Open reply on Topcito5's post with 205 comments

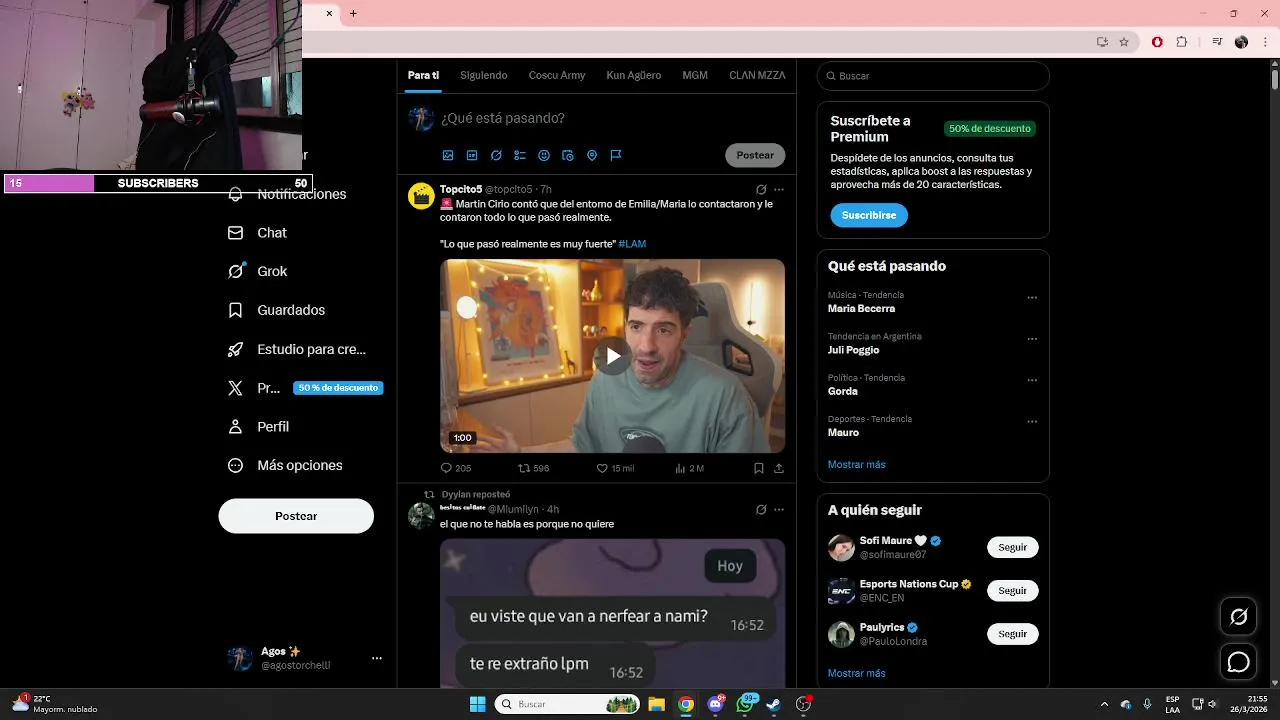click(456, 468)
